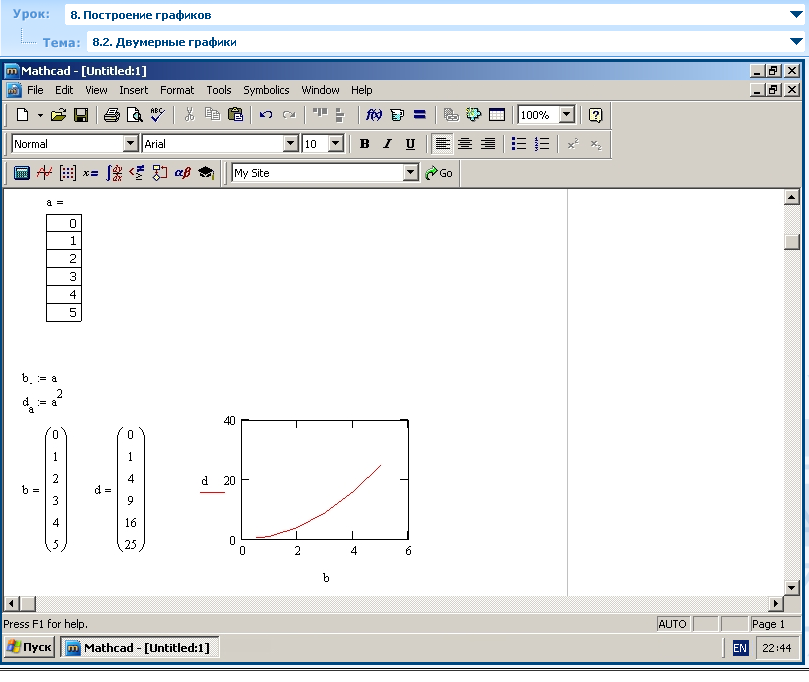Toggle bulleted list formatting
Image resolution: width=809 pixels, height=682 pixels.
click(519, 144)
